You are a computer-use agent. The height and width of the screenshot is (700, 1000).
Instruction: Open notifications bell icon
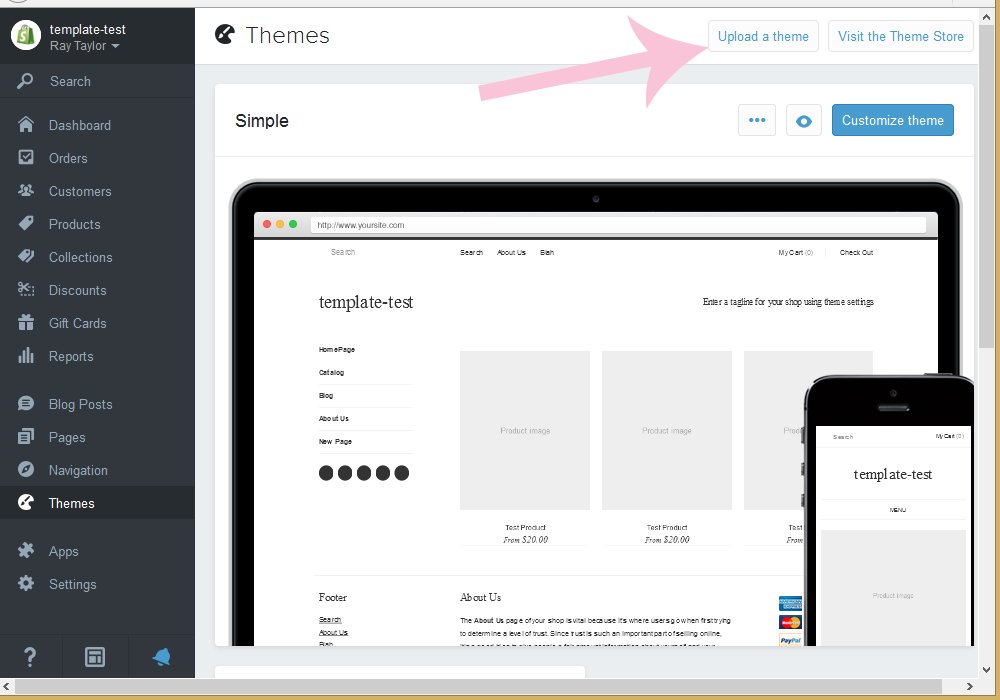[161, 657]
